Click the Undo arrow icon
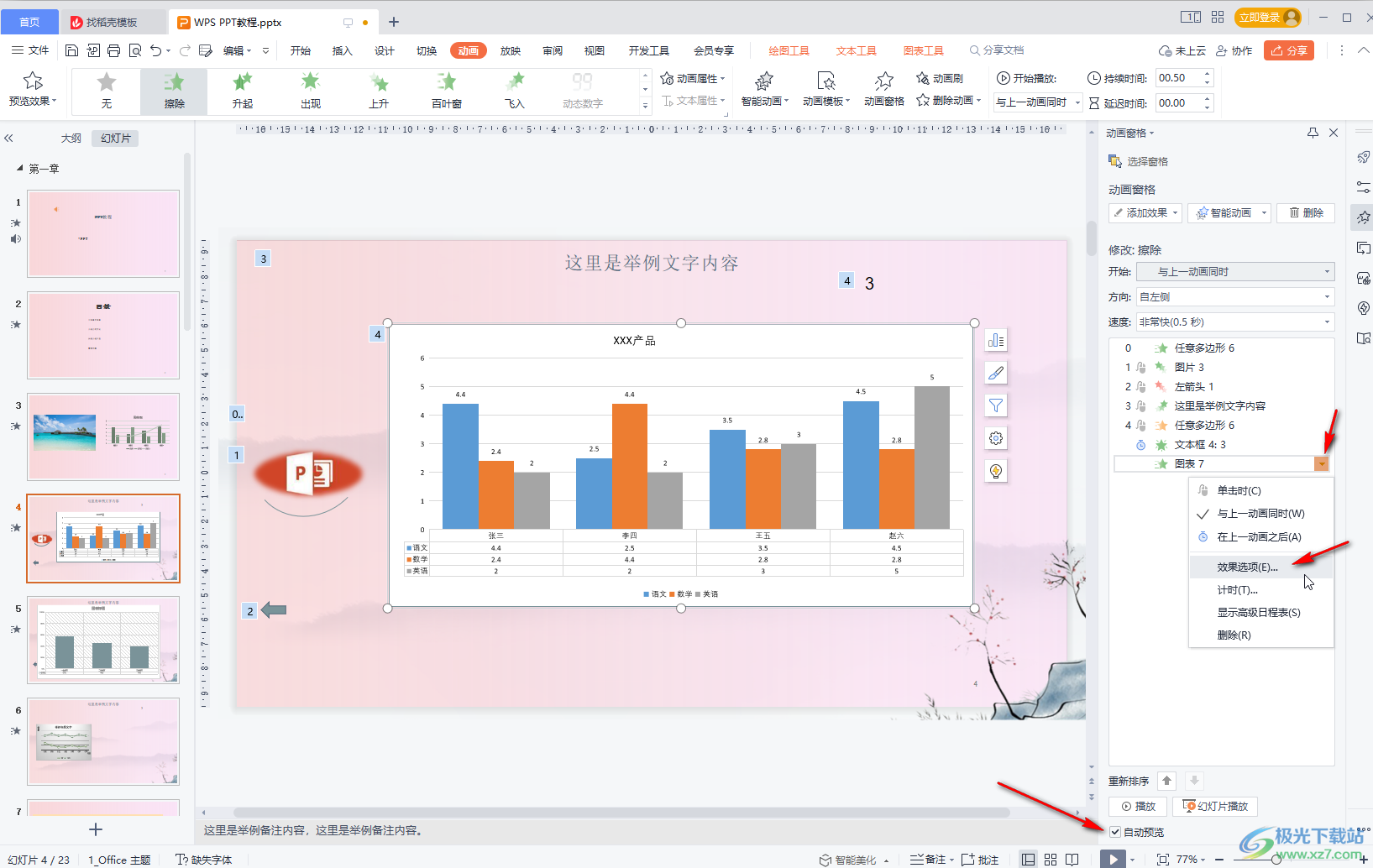This screenshot has height=868, width=1373. (155, 50)
